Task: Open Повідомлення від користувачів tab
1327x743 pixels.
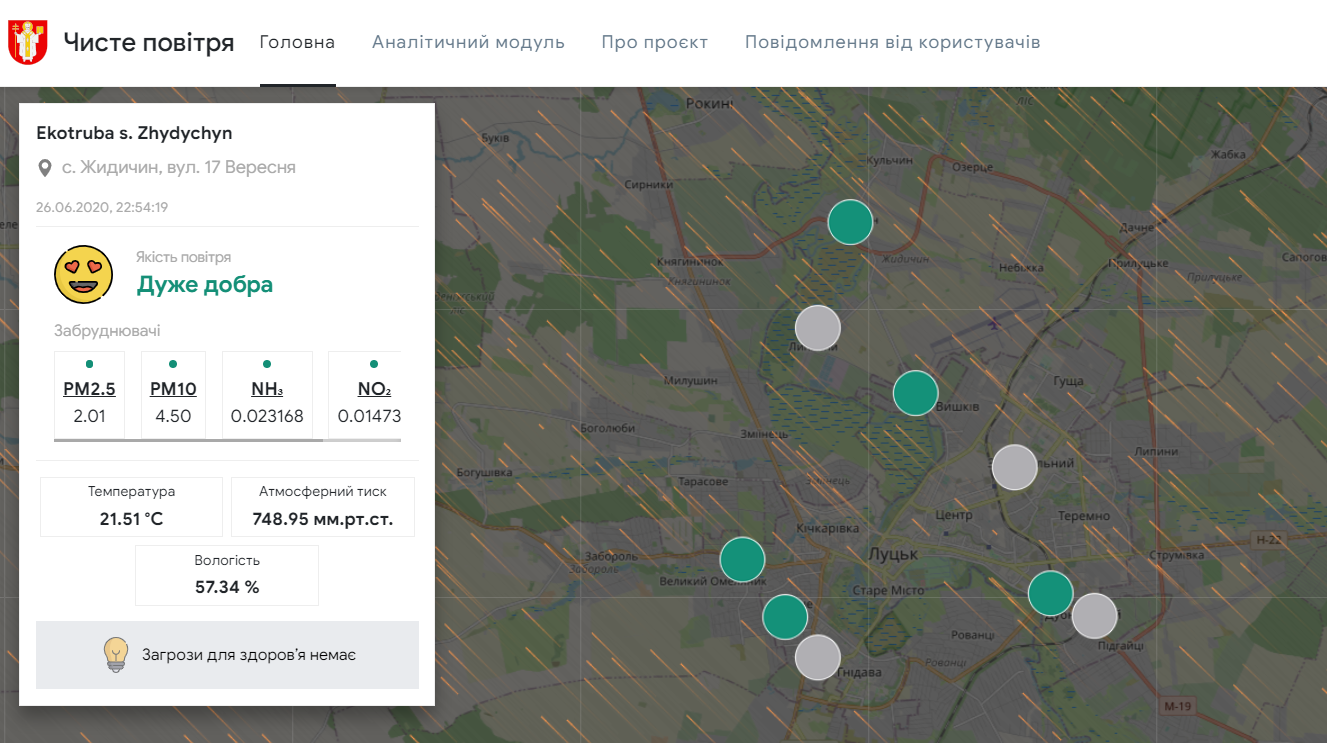Action: (x=893, y=43)
